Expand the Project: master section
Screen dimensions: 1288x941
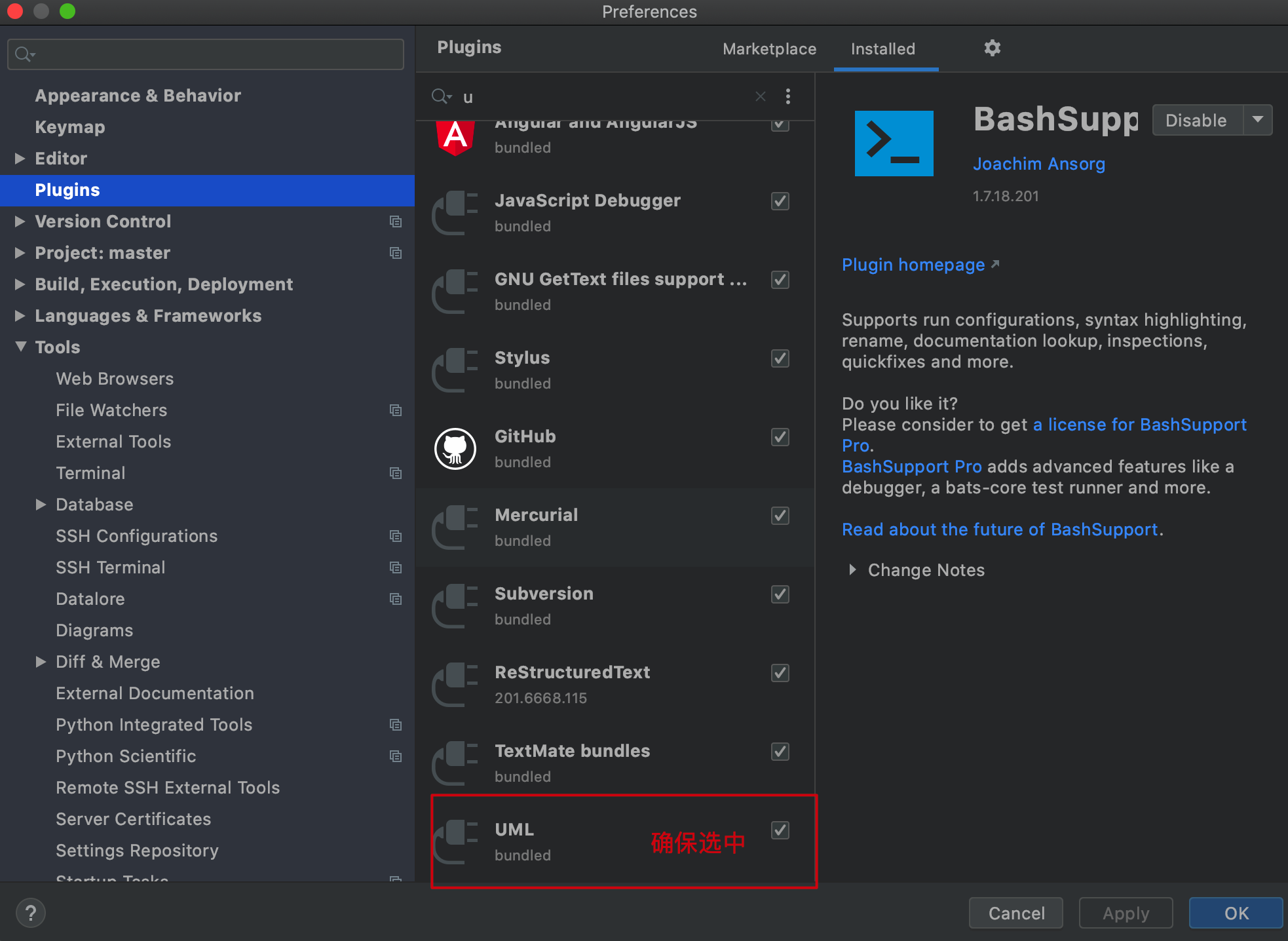tap(20, 253)
